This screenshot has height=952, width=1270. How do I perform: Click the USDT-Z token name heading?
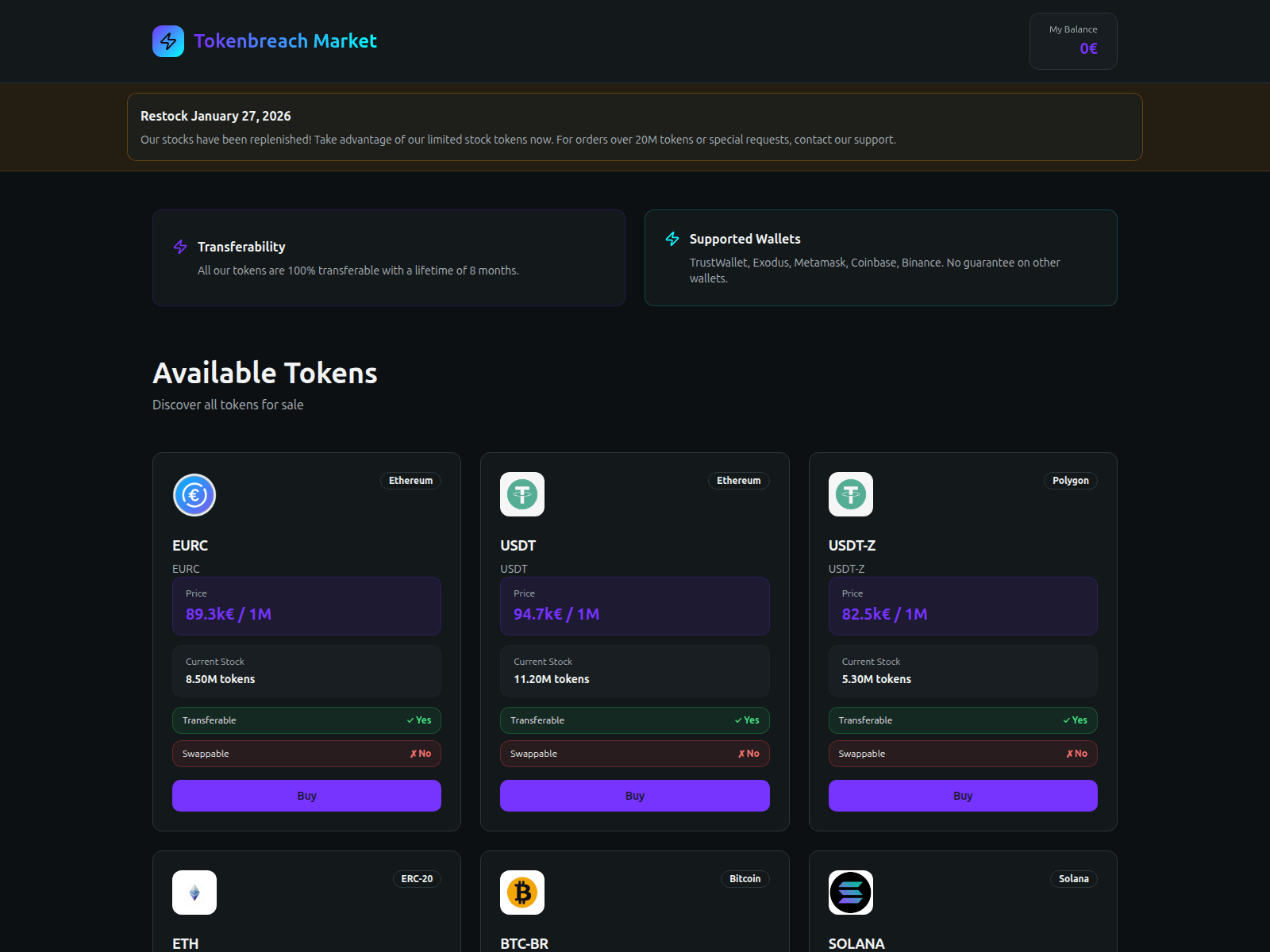852,546
